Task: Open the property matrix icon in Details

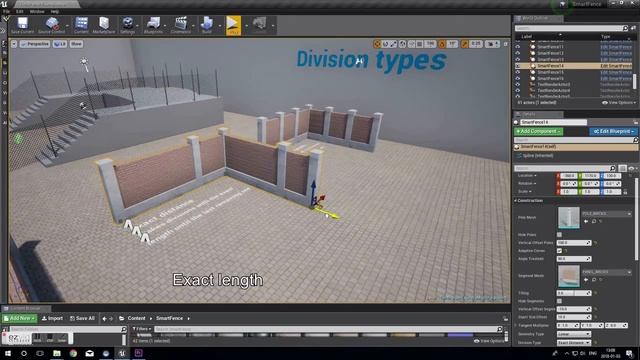Action: click(622, 168)
